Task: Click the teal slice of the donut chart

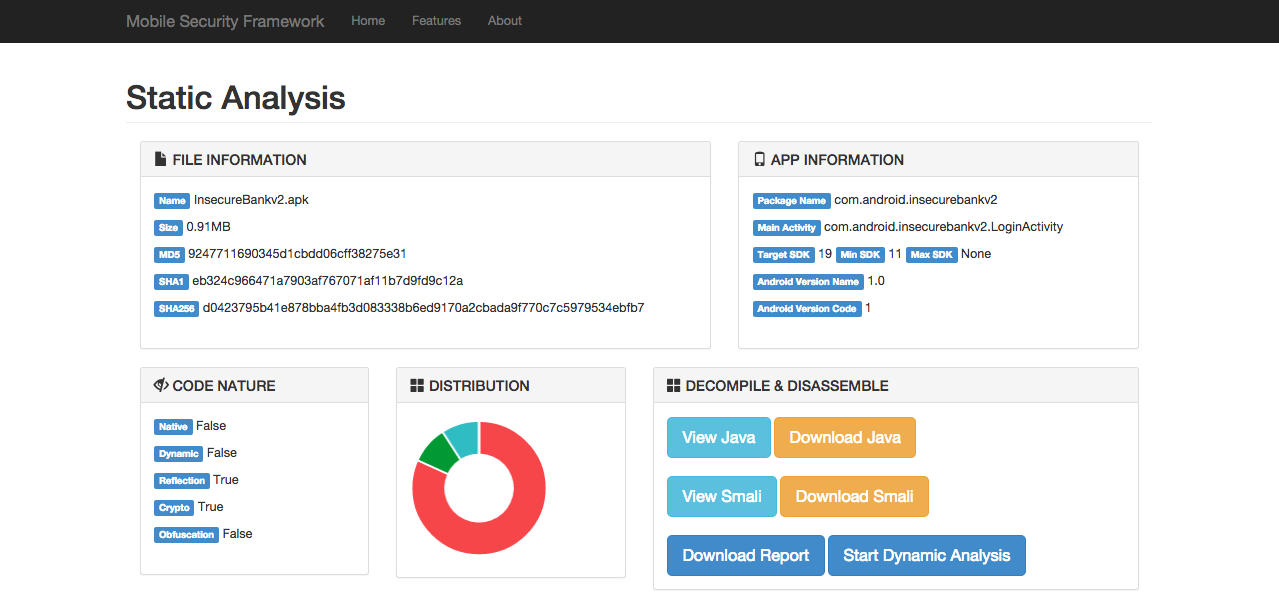Action: pyautogui.click(x=462, y=434)
